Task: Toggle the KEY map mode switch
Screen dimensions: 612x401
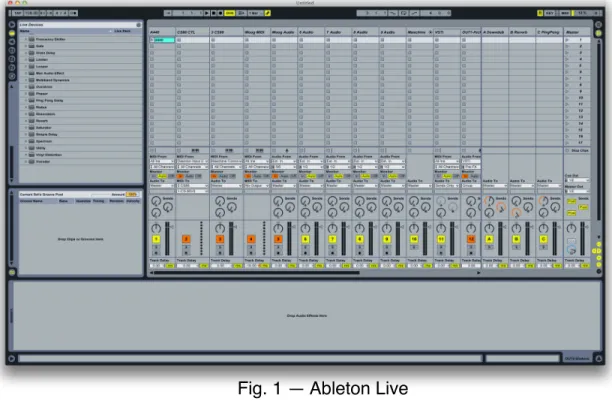Action: click(550, 13)
